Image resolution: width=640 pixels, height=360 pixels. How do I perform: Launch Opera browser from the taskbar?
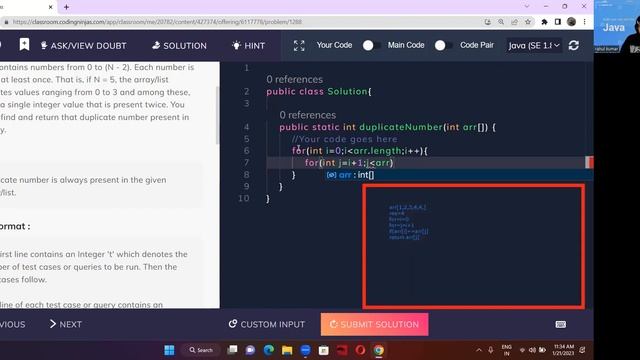[x=360, y=350]
